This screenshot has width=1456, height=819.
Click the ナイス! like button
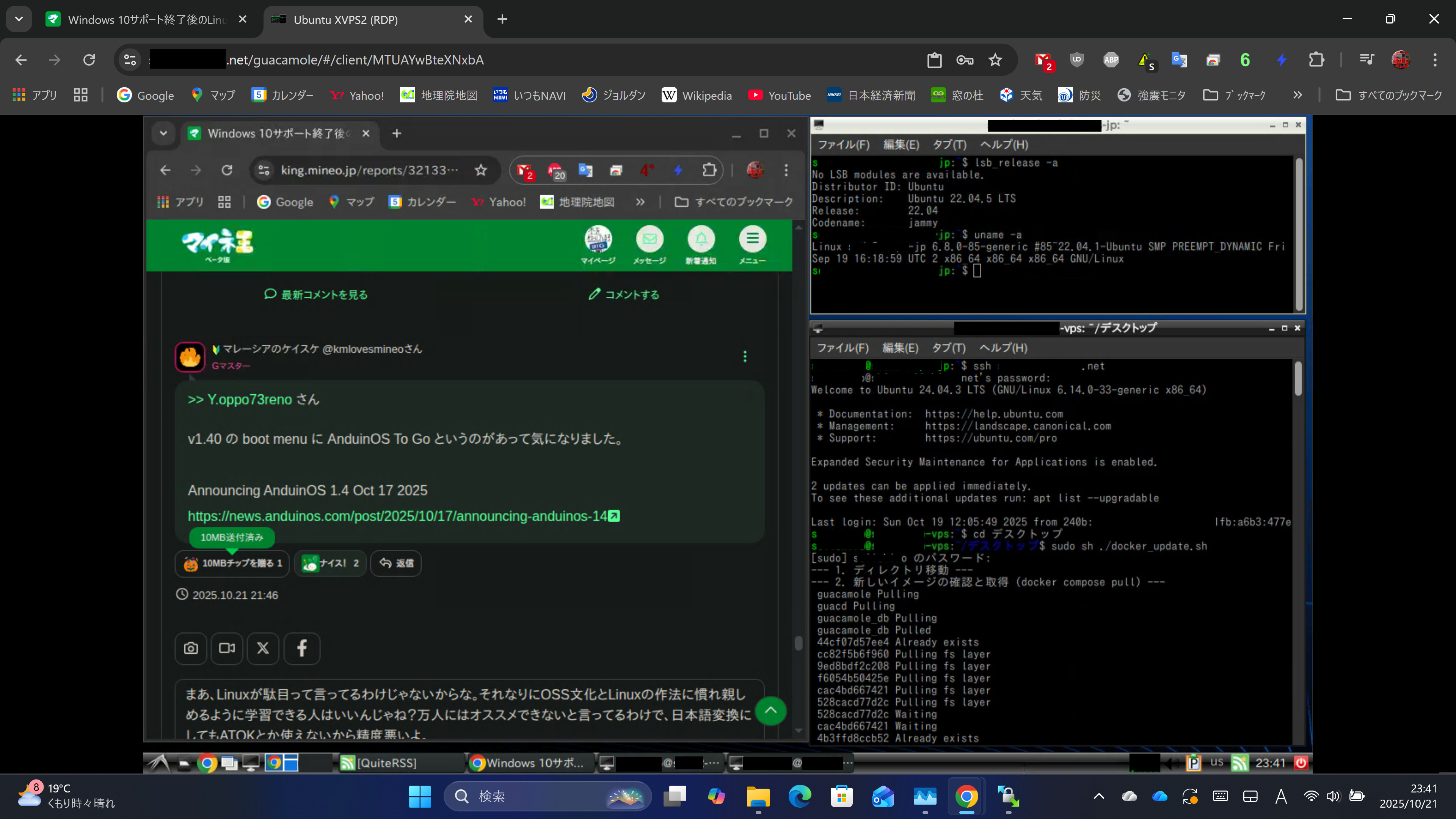pyautogui.click(x=330, y=563)
